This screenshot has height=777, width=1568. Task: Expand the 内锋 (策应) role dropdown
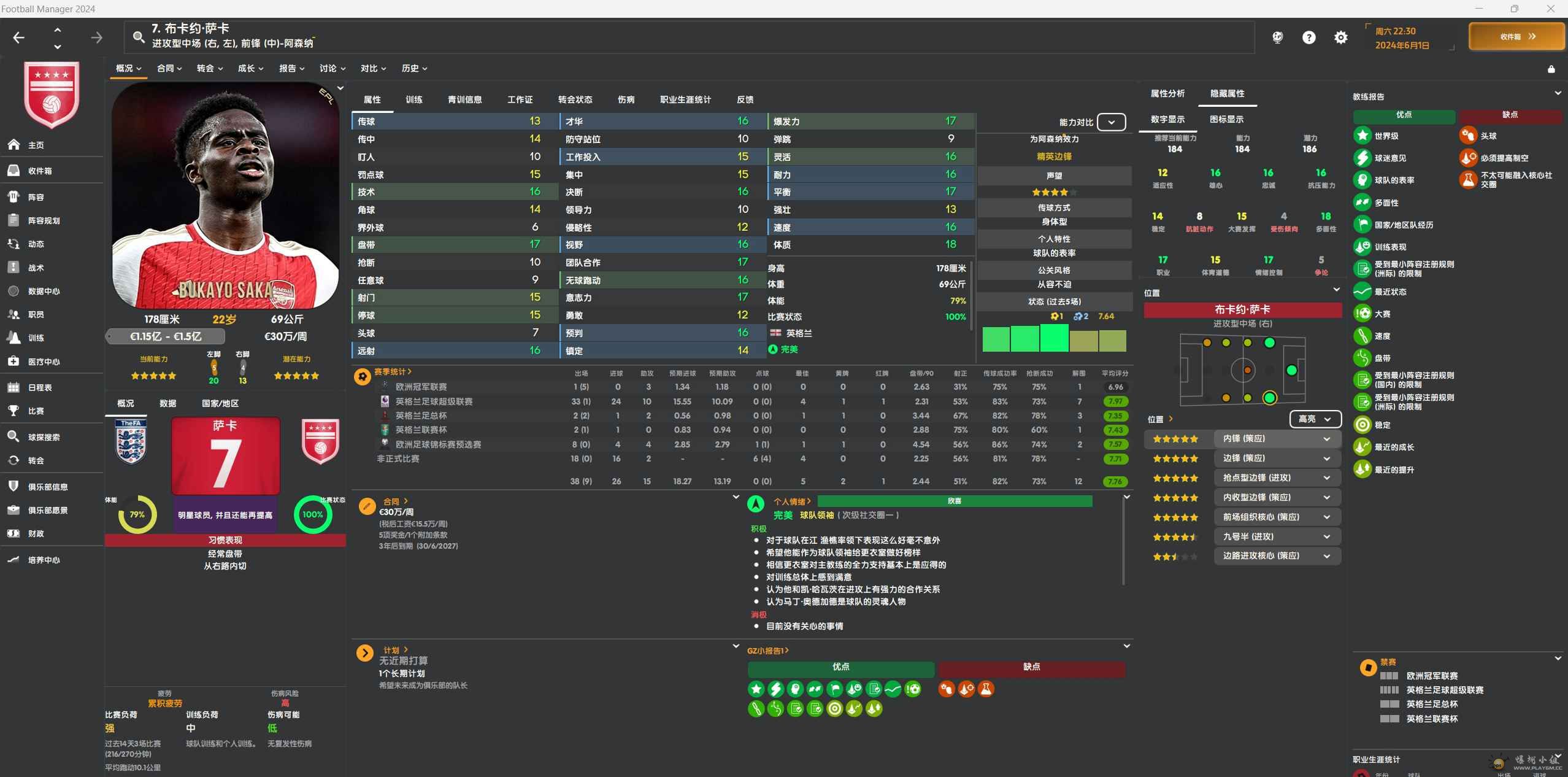1326,439
